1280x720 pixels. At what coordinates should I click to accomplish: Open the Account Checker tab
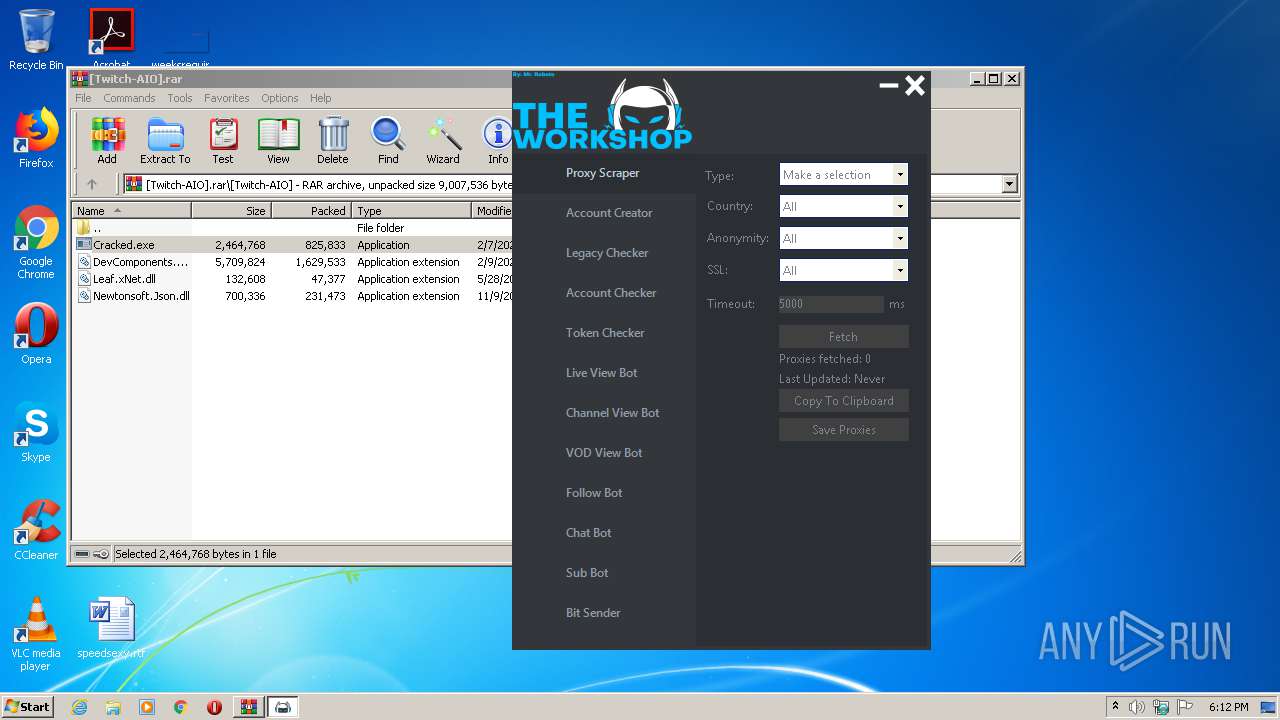(x=611, y=293)
